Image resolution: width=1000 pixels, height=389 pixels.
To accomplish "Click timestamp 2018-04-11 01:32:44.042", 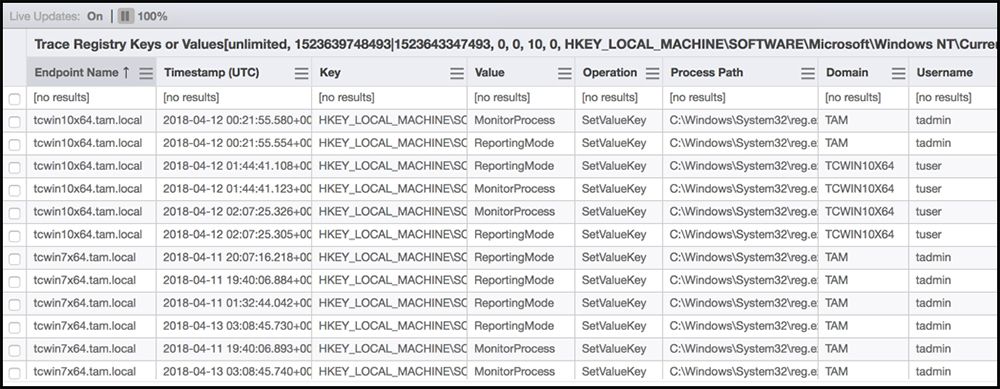I will [237, 304].
